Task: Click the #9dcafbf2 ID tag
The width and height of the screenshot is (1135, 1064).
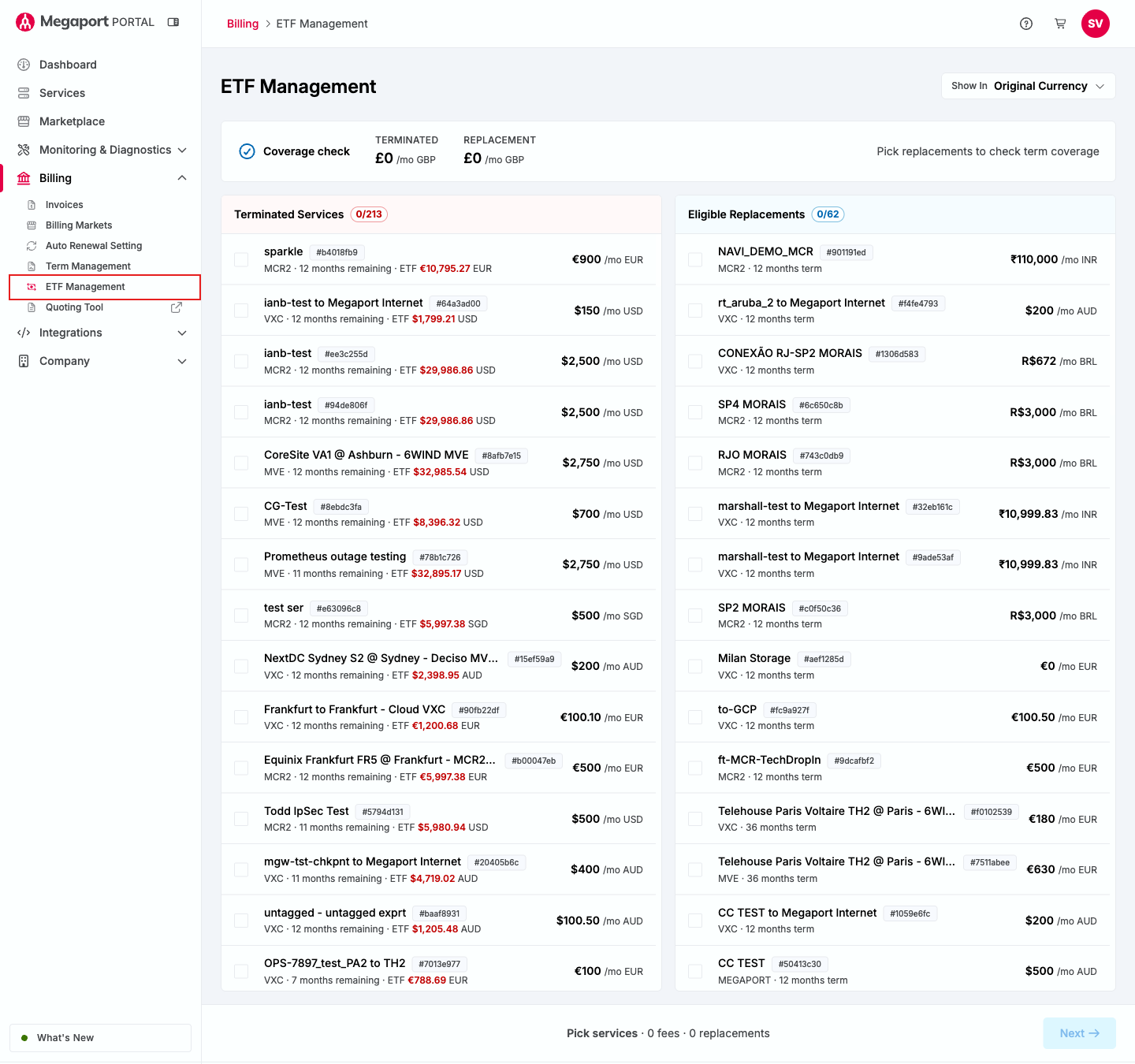Action: 854,761
